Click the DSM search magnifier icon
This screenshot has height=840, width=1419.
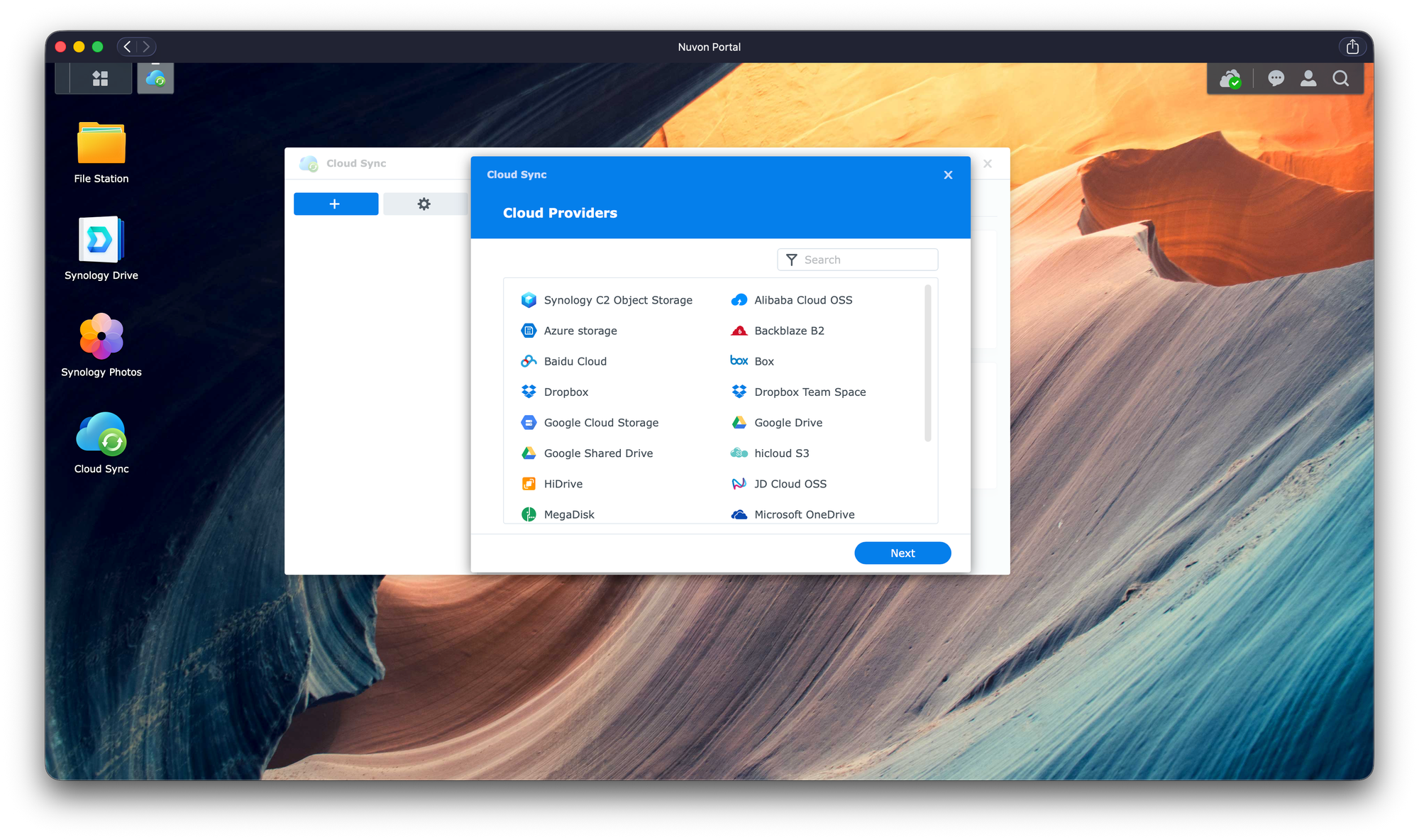tap(1340, 79)
